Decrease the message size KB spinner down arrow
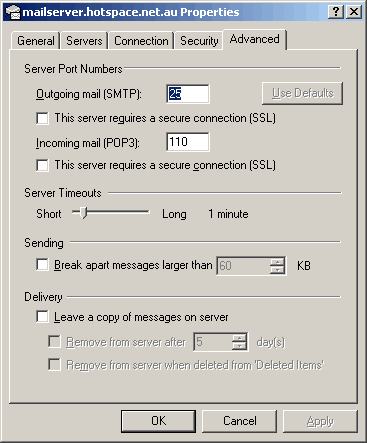 coord(277,270)
